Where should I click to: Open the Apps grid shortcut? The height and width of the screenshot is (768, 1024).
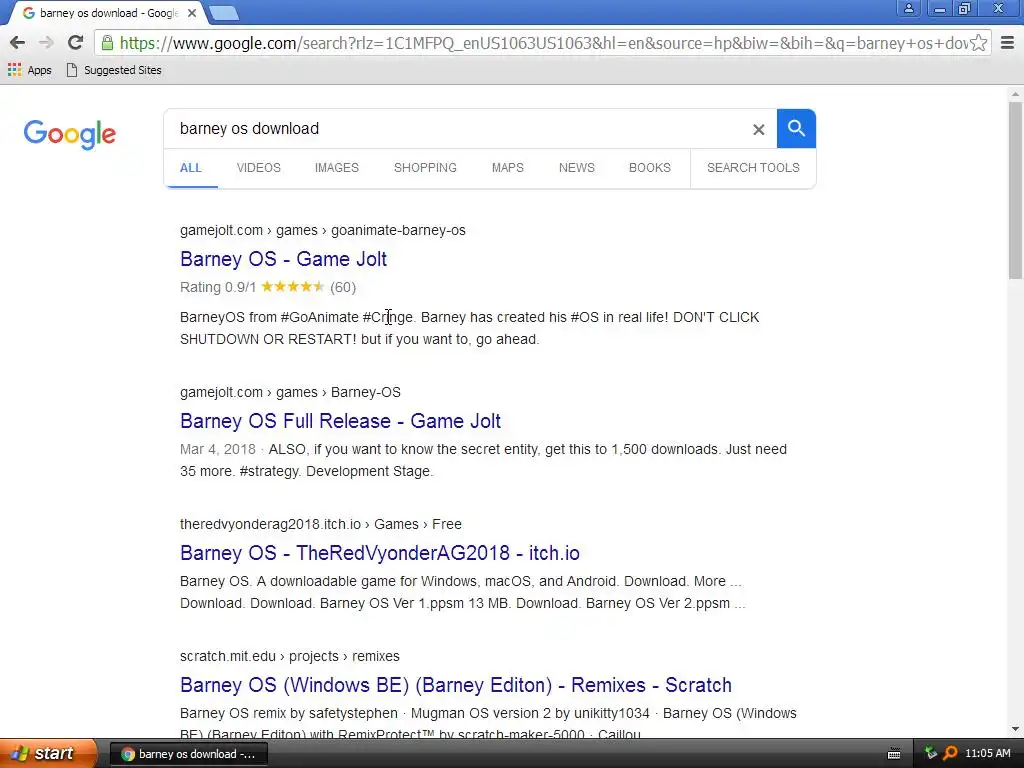(x=29, y=70)
